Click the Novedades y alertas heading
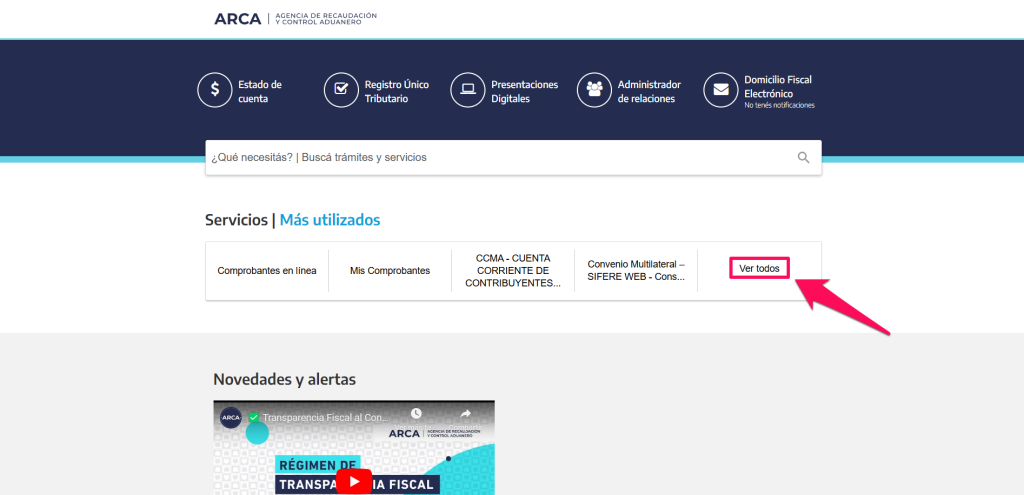Screen dimensions: 1024x495 tap(284, 379)
